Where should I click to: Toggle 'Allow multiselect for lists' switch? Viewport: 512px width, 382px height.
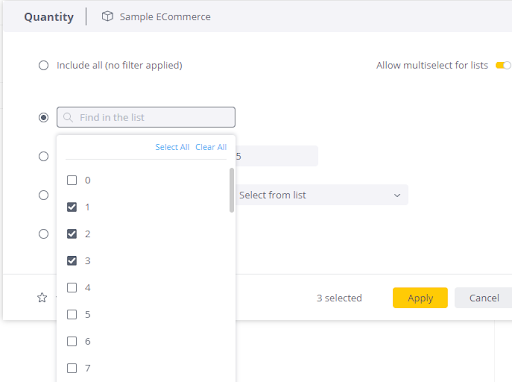pyautogui.click(x=503, y=65)
